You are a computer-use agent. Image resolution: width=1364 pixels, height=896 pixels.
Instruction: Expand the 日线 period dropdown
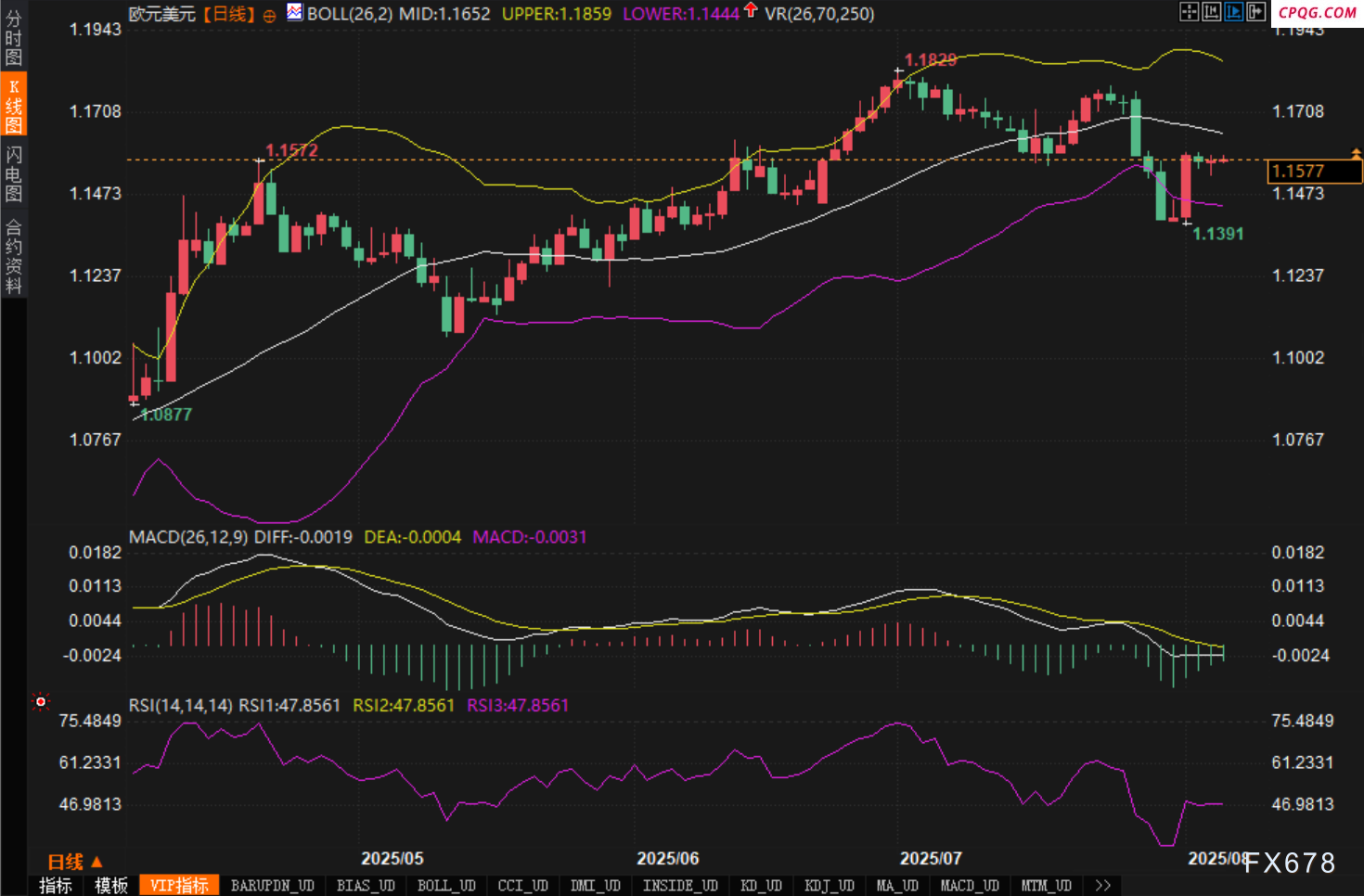coord(75,862)
